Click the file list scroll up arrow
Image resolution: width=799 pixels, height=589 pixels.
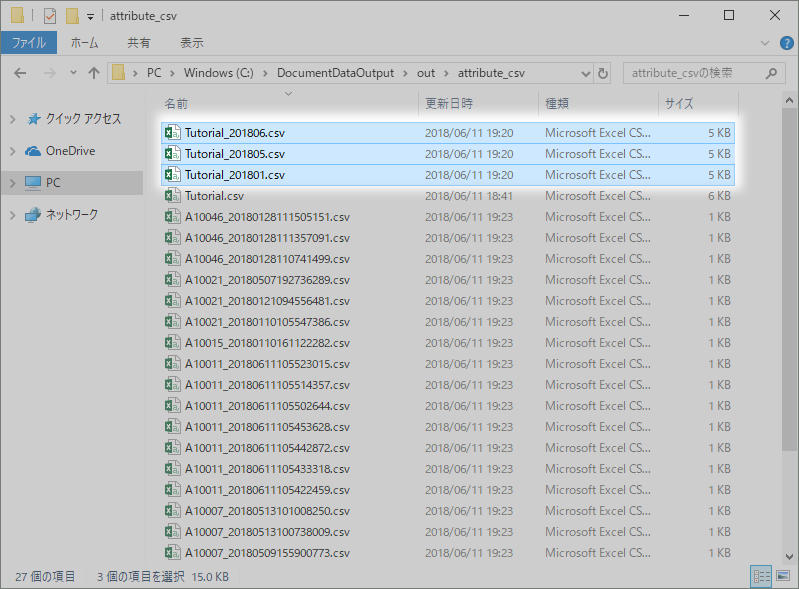789,100
